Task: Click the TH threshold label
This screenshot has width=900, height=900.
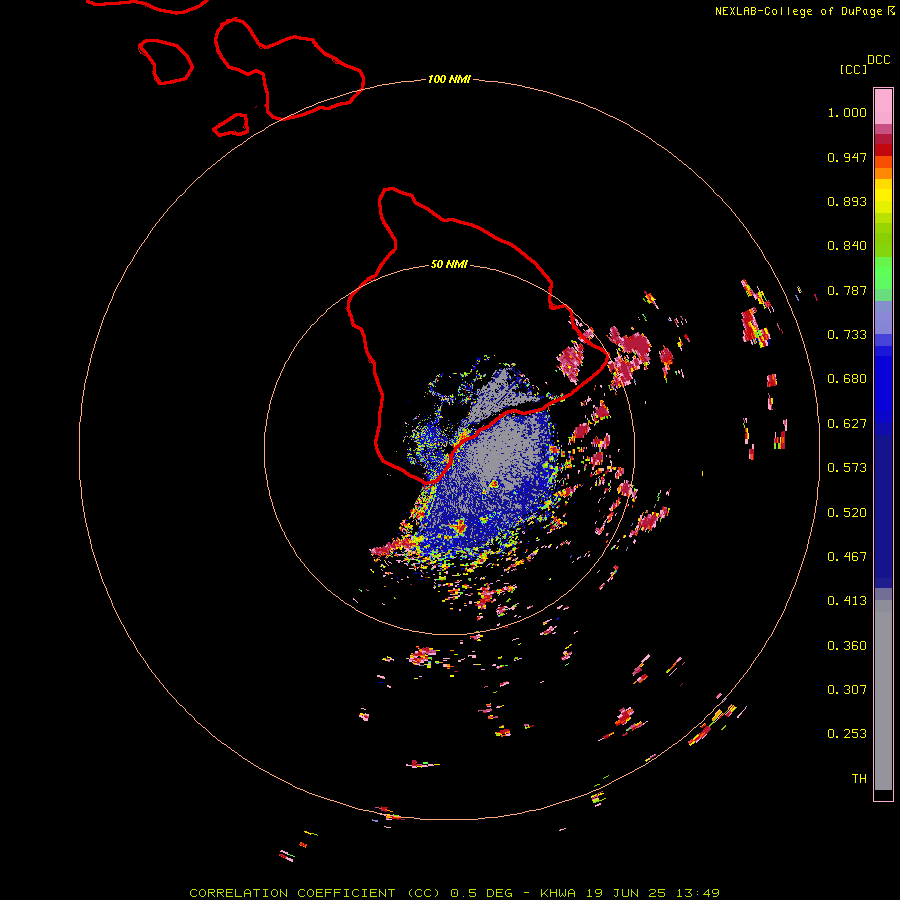Action: tap(859, 779)
